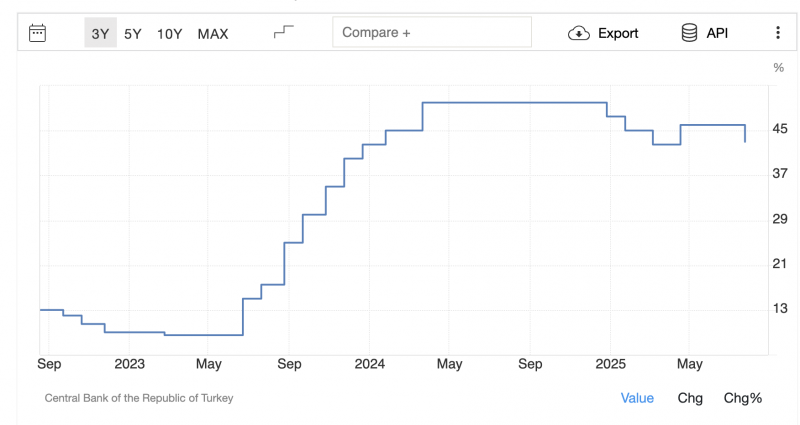Open the API text link
Image resolution: width=800 pixels, height=425 pixels.
click(x=717, y=33)
